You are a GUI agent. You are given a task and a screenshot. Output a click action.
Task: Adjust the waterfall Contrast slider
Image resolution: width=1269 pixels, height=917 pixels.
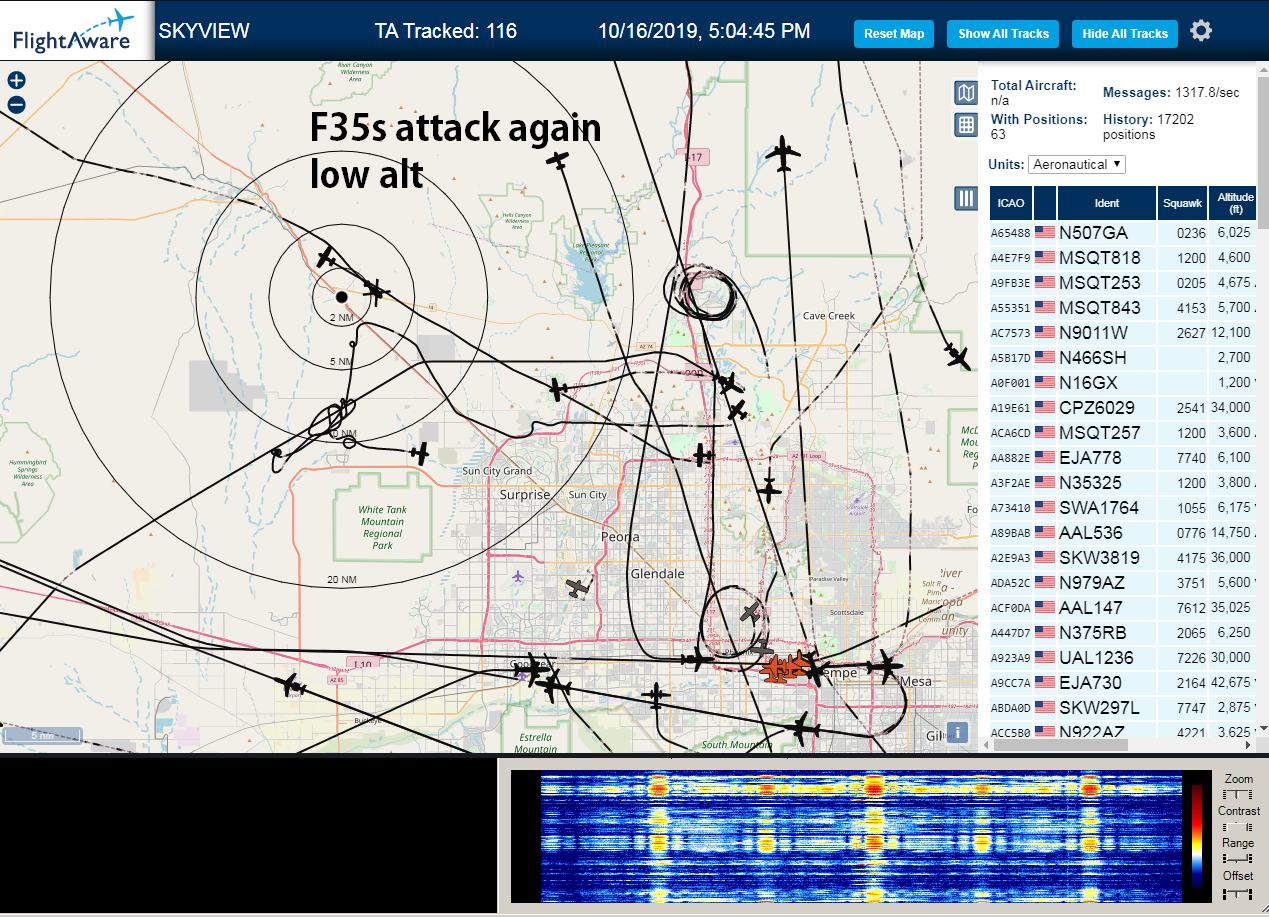[1237, 826]
